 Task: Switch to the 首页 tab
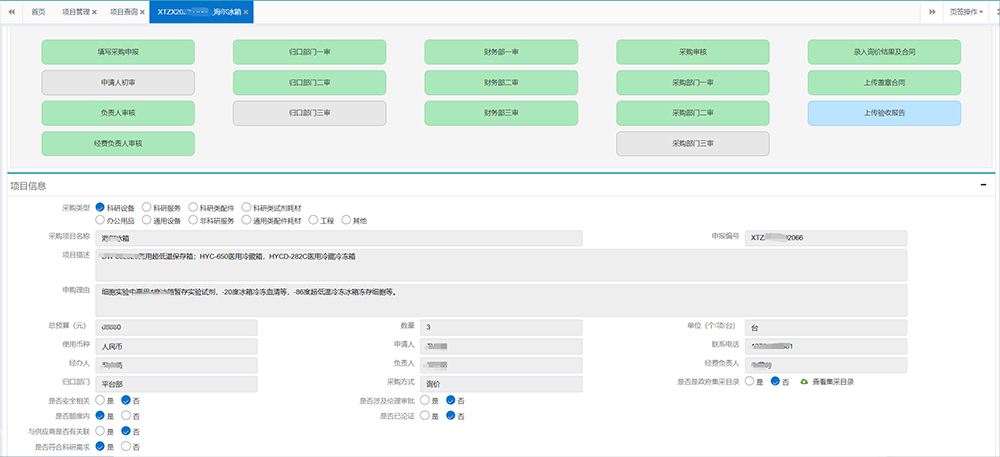(x=37, y=12)
